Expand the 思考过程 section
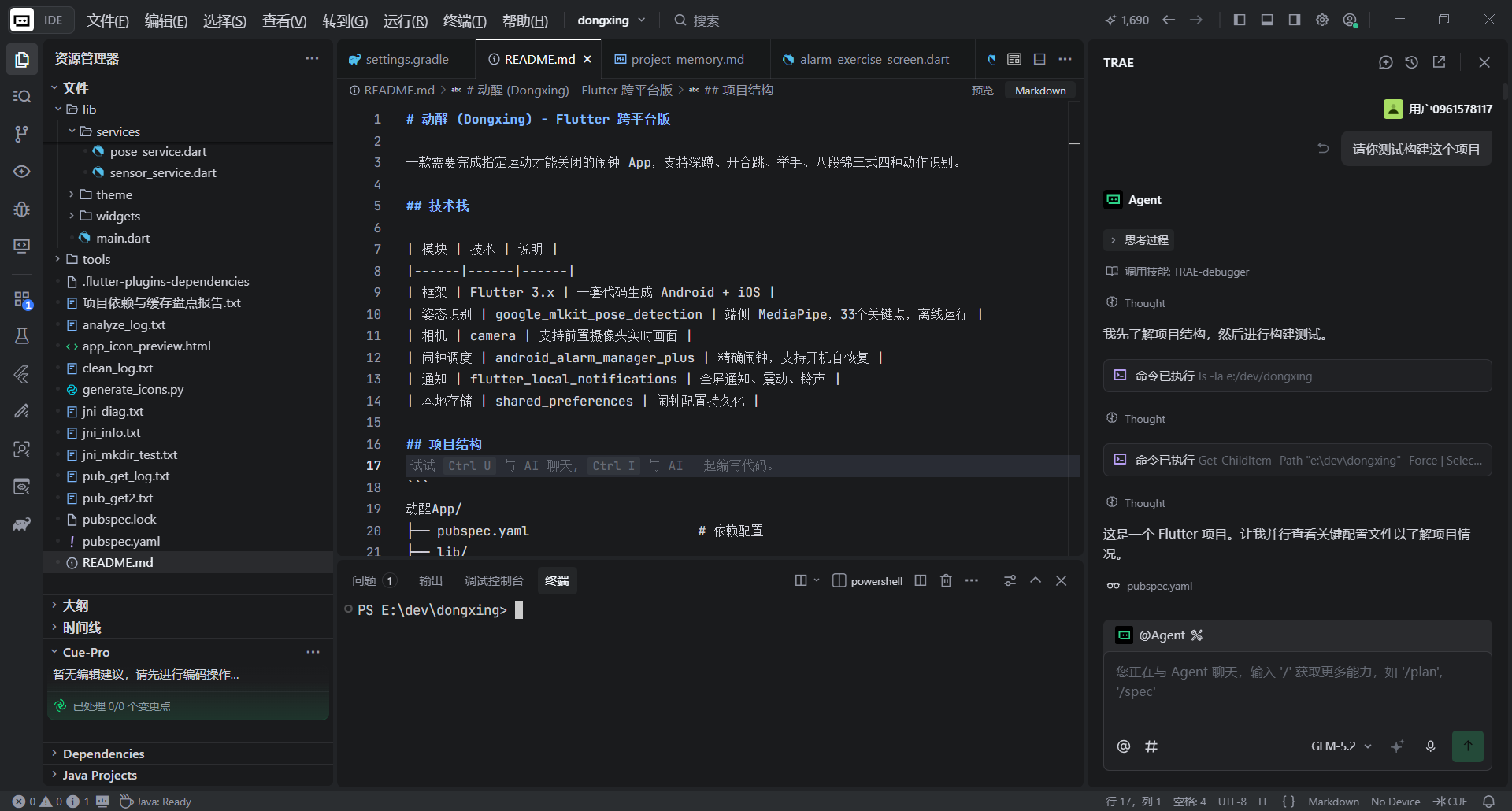 [x=1139, y=240]
